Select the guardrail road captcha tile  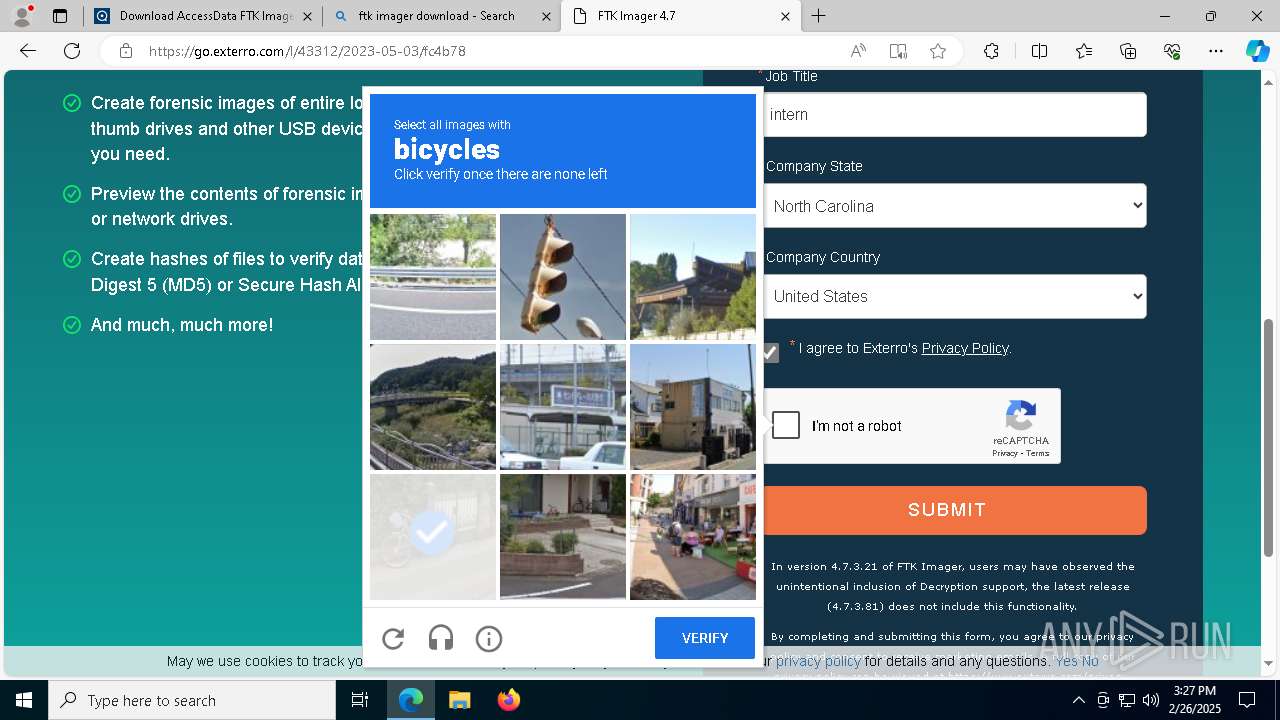click(x=433, y=277)
